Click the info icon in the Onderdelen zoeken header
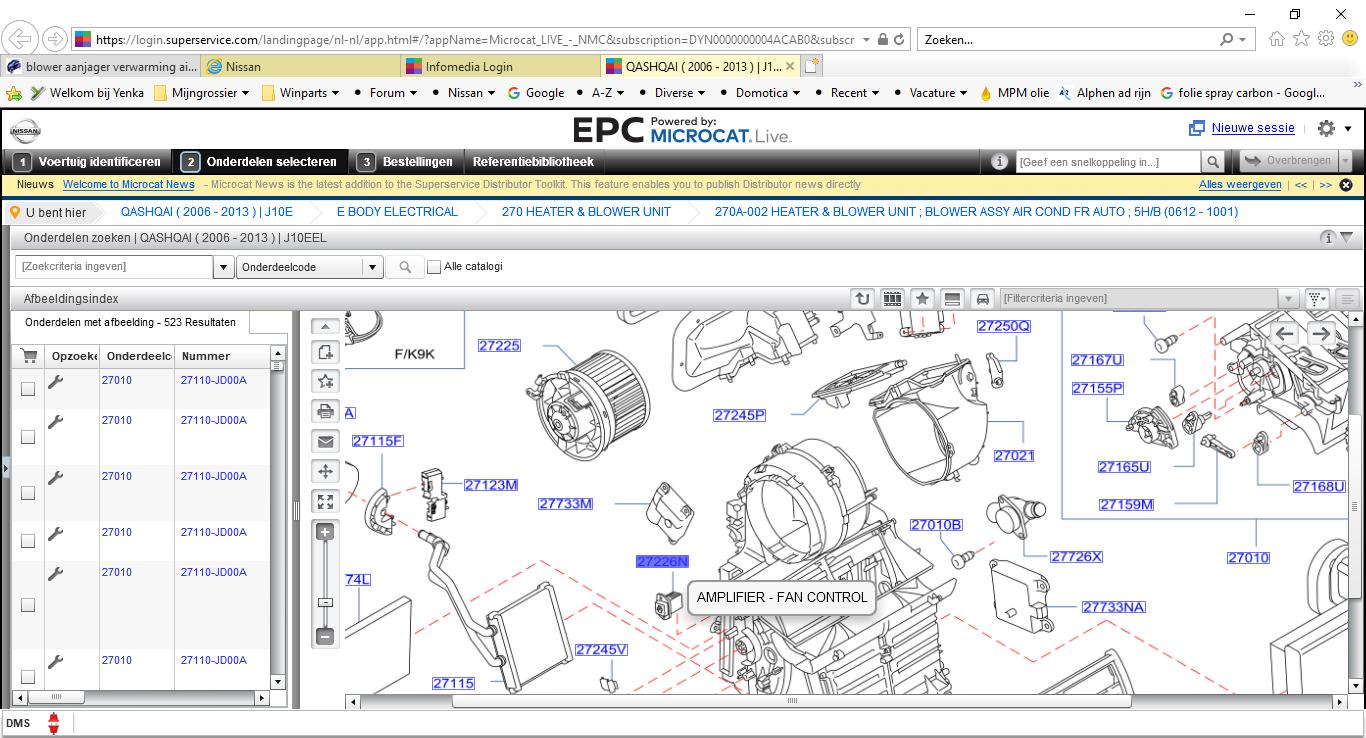The image size is (1366, 738). 1328,238
